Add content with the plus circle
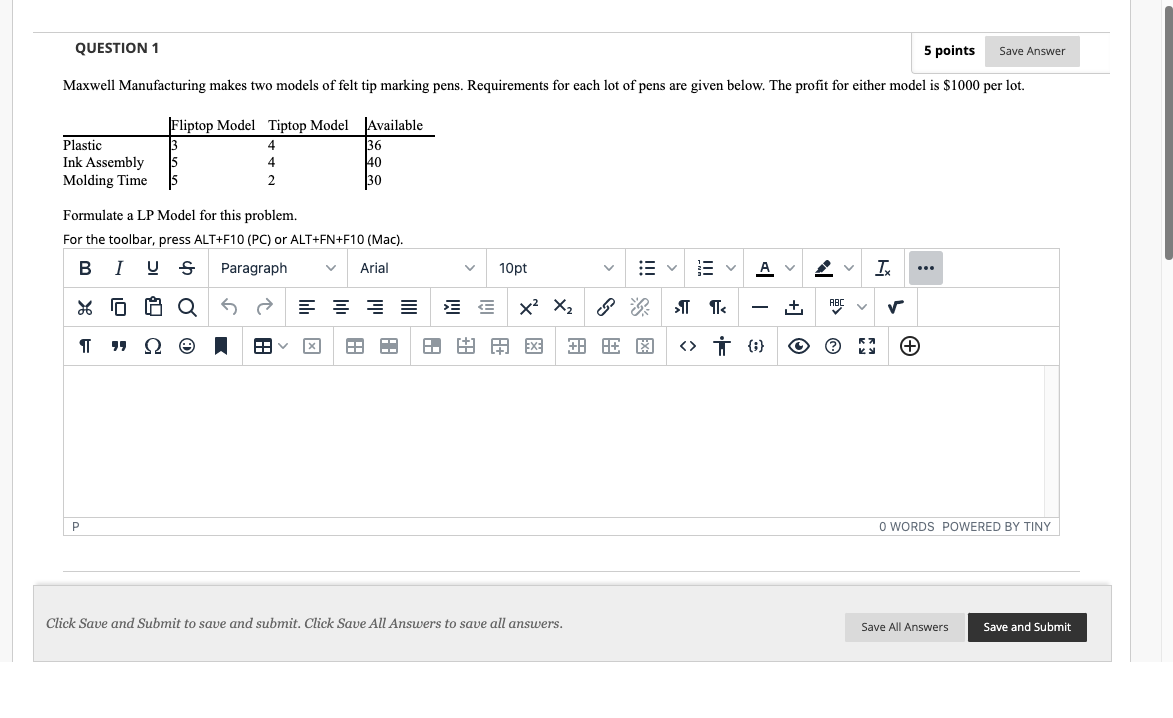 [x=910, y=346]
